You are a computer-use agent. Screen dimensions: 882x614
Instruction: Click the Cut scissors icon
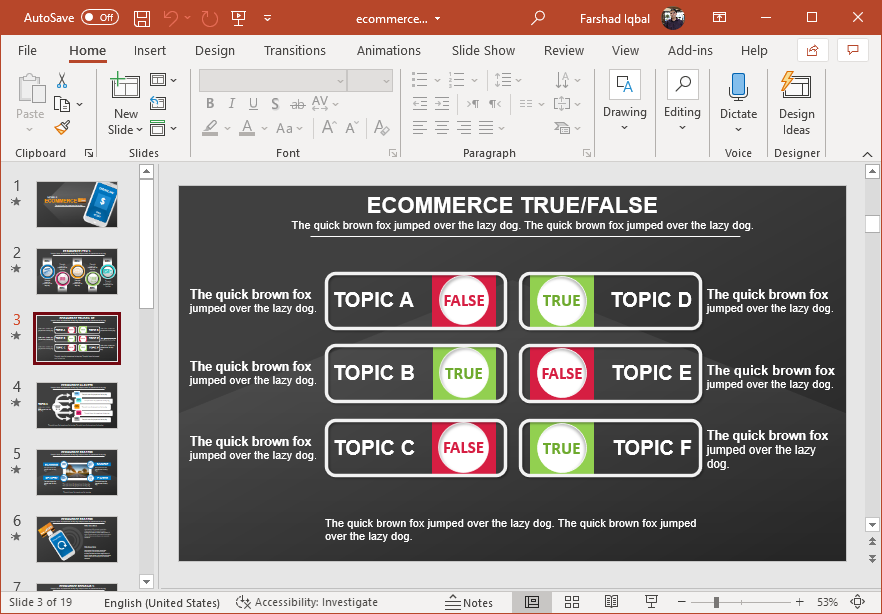tap(62, 80)
